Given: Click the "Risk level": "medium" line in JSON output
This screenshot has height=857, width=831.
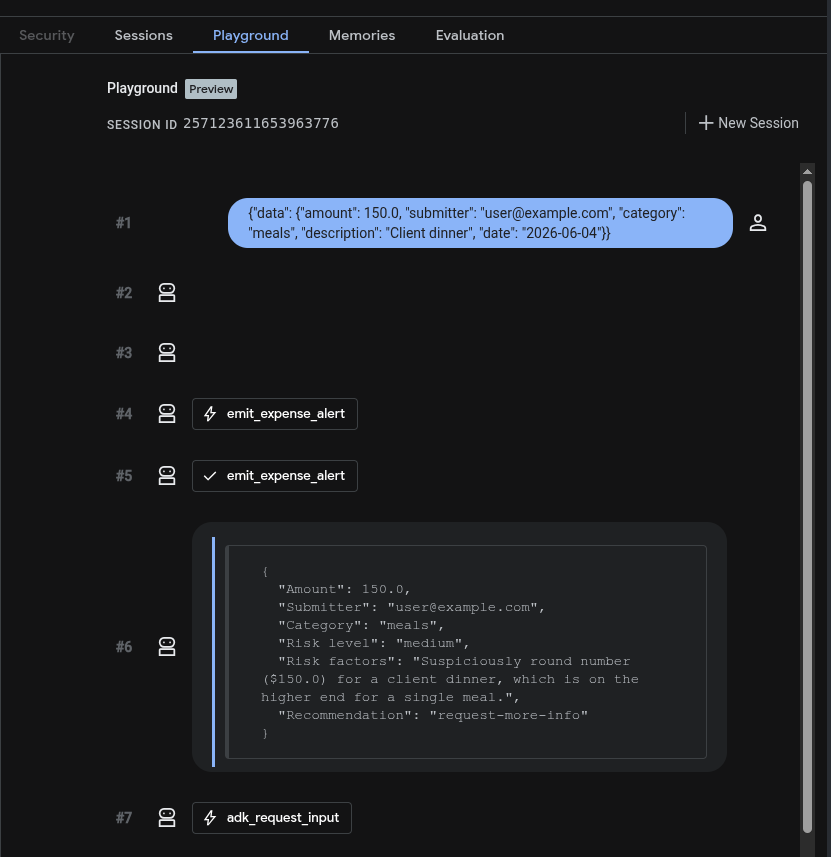Looking at the screenshot, I should tap(374, 643).
